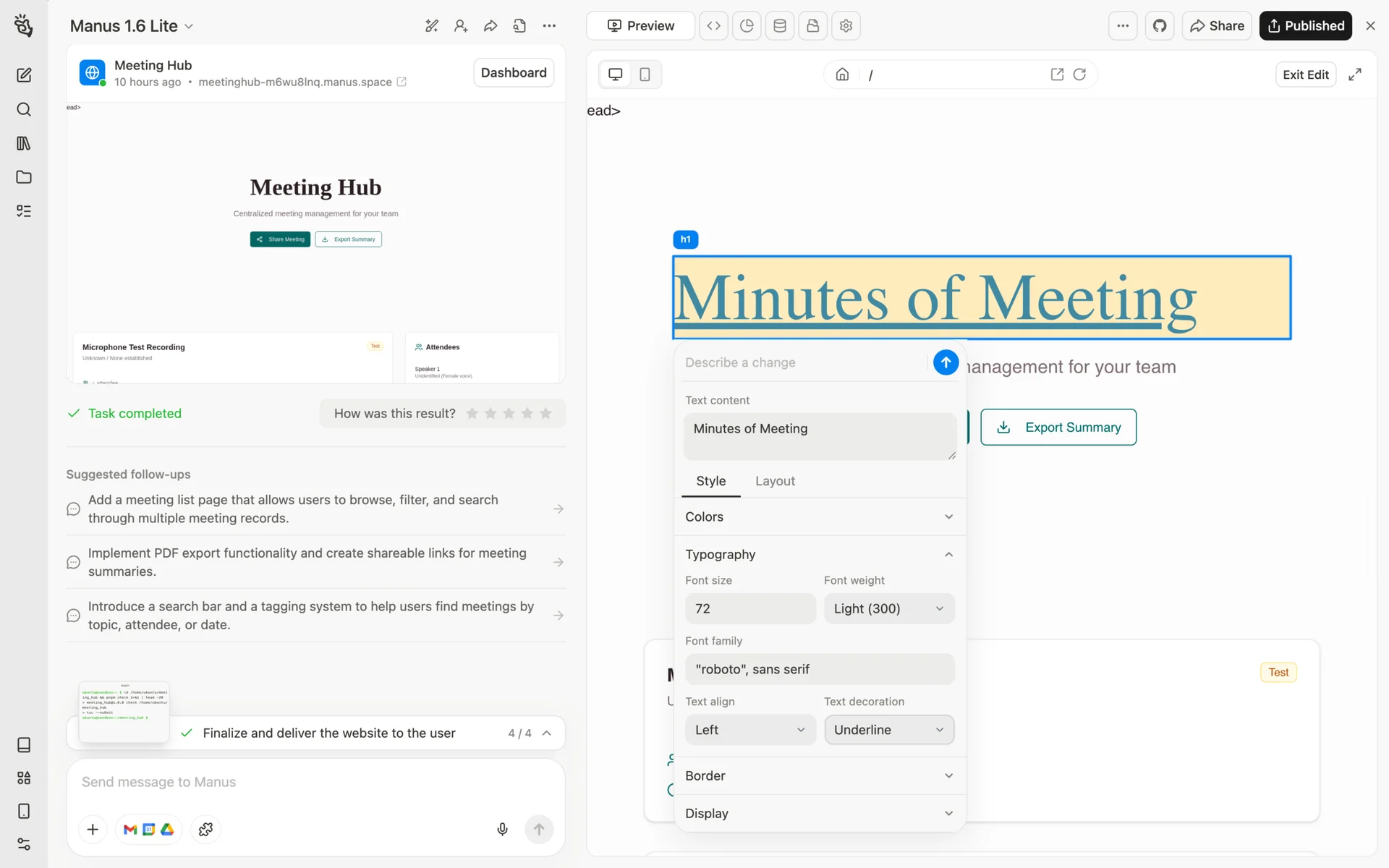The height and width of the screenshot is (868, 1389).
Task: Submit change with blue arrow button
Action: click(x=946, y=362)
